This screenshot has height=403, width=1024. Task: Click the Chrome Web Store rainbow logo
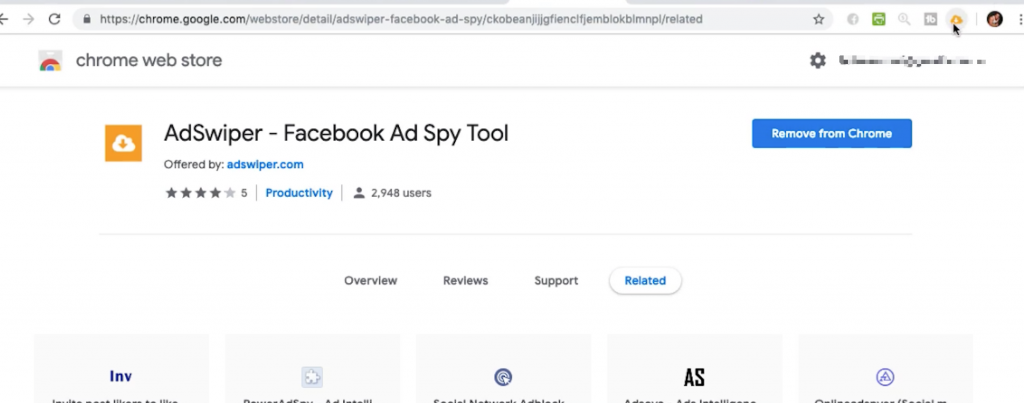[50, 61]
